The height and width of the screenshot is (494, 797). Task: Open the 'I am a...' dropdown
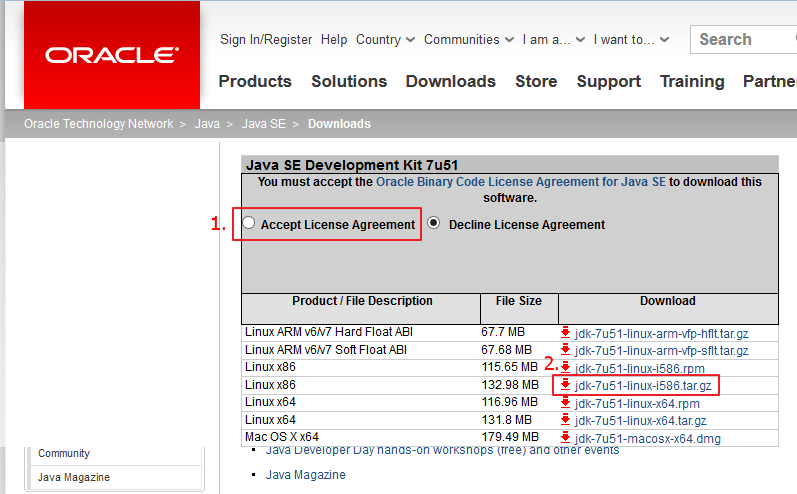click(554, 40)
